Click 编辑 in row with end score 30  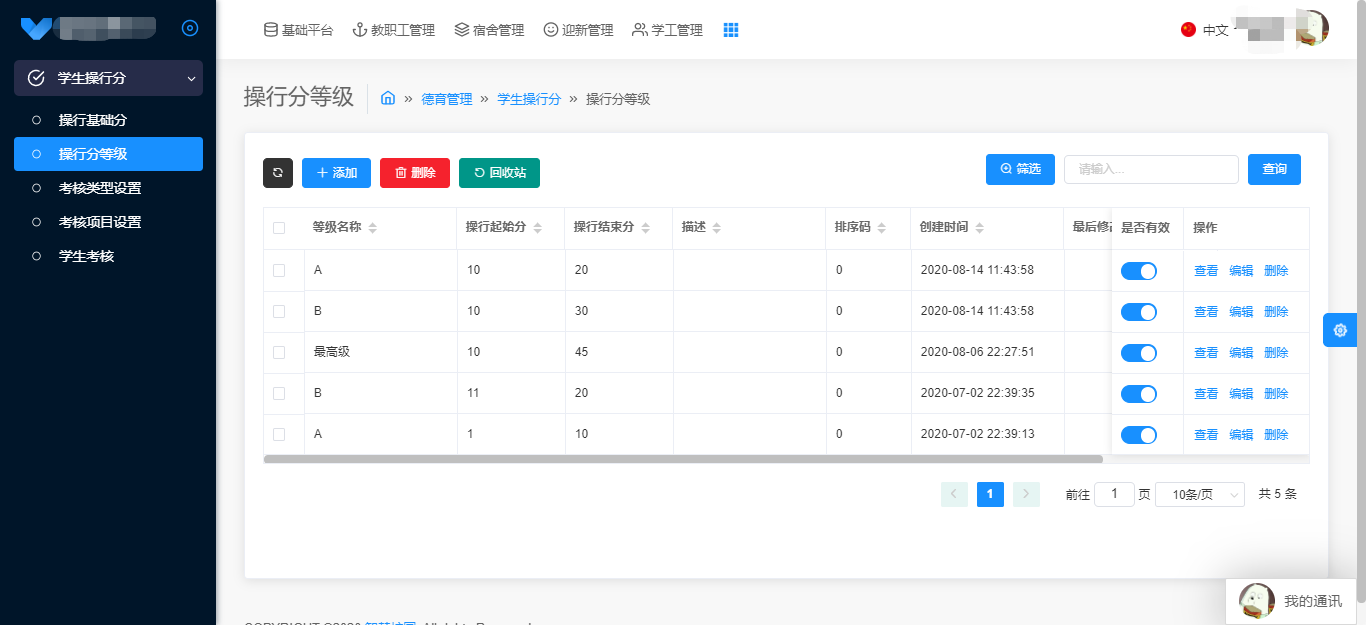(x=1241, y=312)
